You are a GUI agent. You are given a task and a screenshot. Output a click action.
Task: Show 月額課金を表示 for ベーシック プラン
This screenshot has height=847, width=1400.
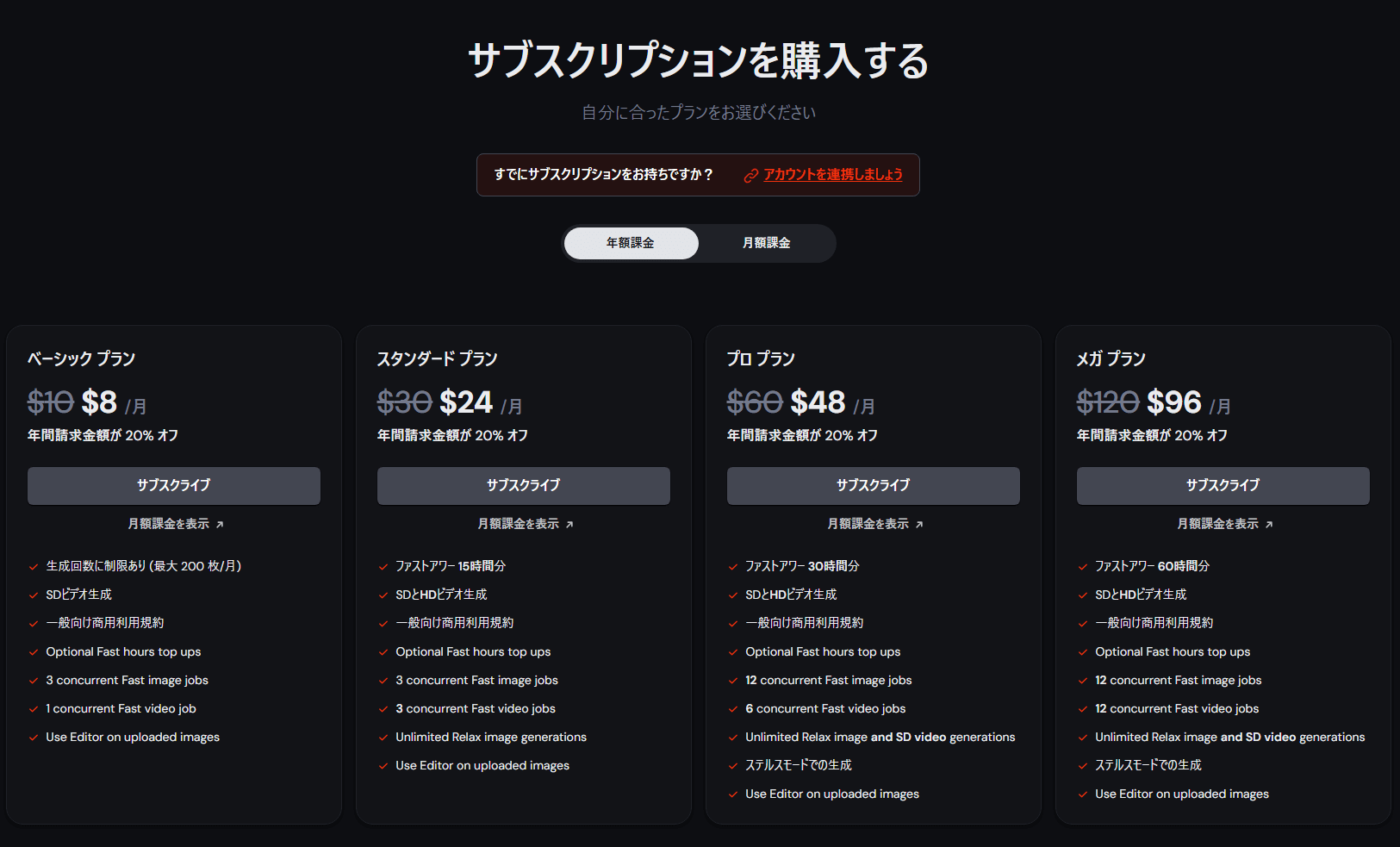[169, 524]
